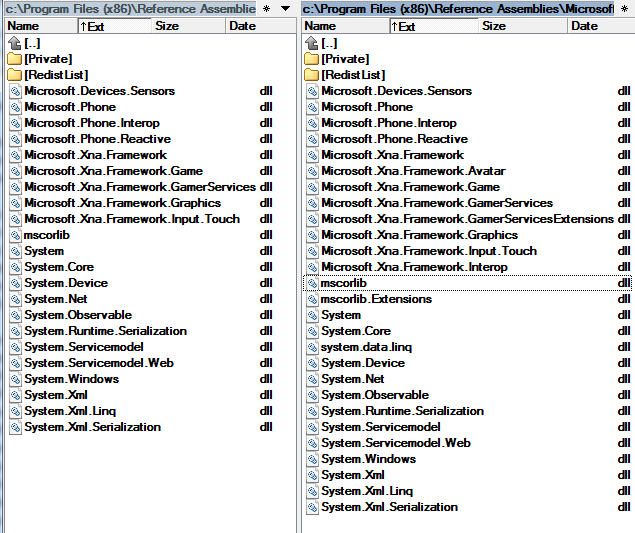Select Microsoft.Xna.Framework.Input.Touch in left panel
This screenshot has width=635, height=533.
(x=132, y=219)
